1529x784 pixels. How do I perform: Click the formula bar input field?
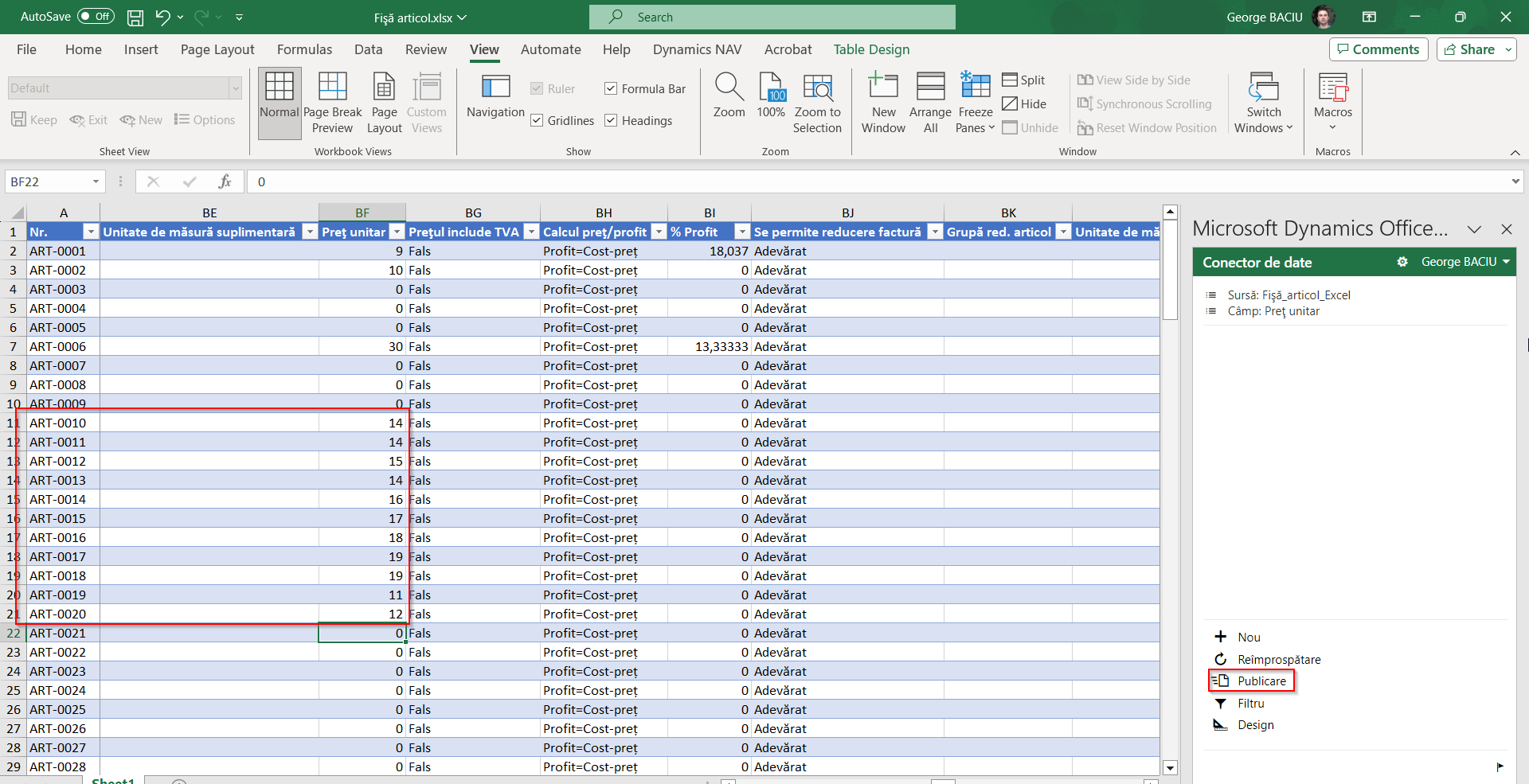876,181
